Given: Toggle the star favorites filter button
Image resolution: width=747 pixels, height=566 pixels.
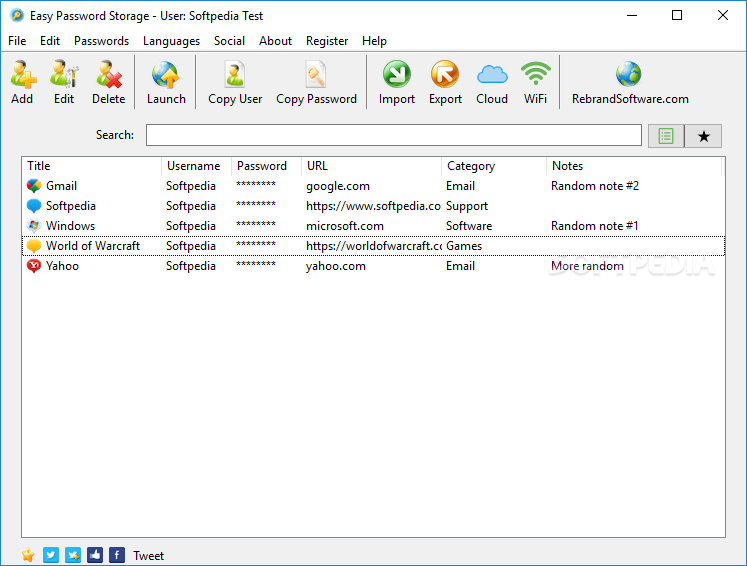Looking at the screenshot, I should pyautogui.click(x=703, y=136).
